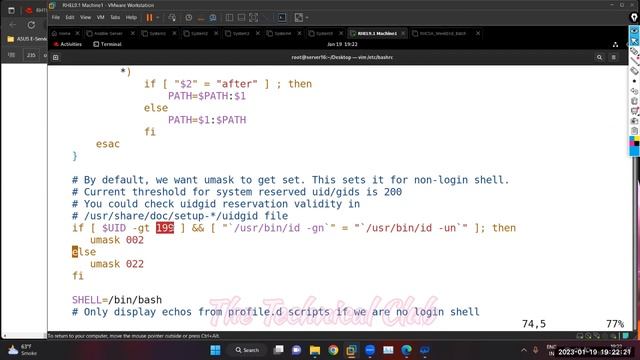
Task: Open the VM menu
Action: pos(100,18)
